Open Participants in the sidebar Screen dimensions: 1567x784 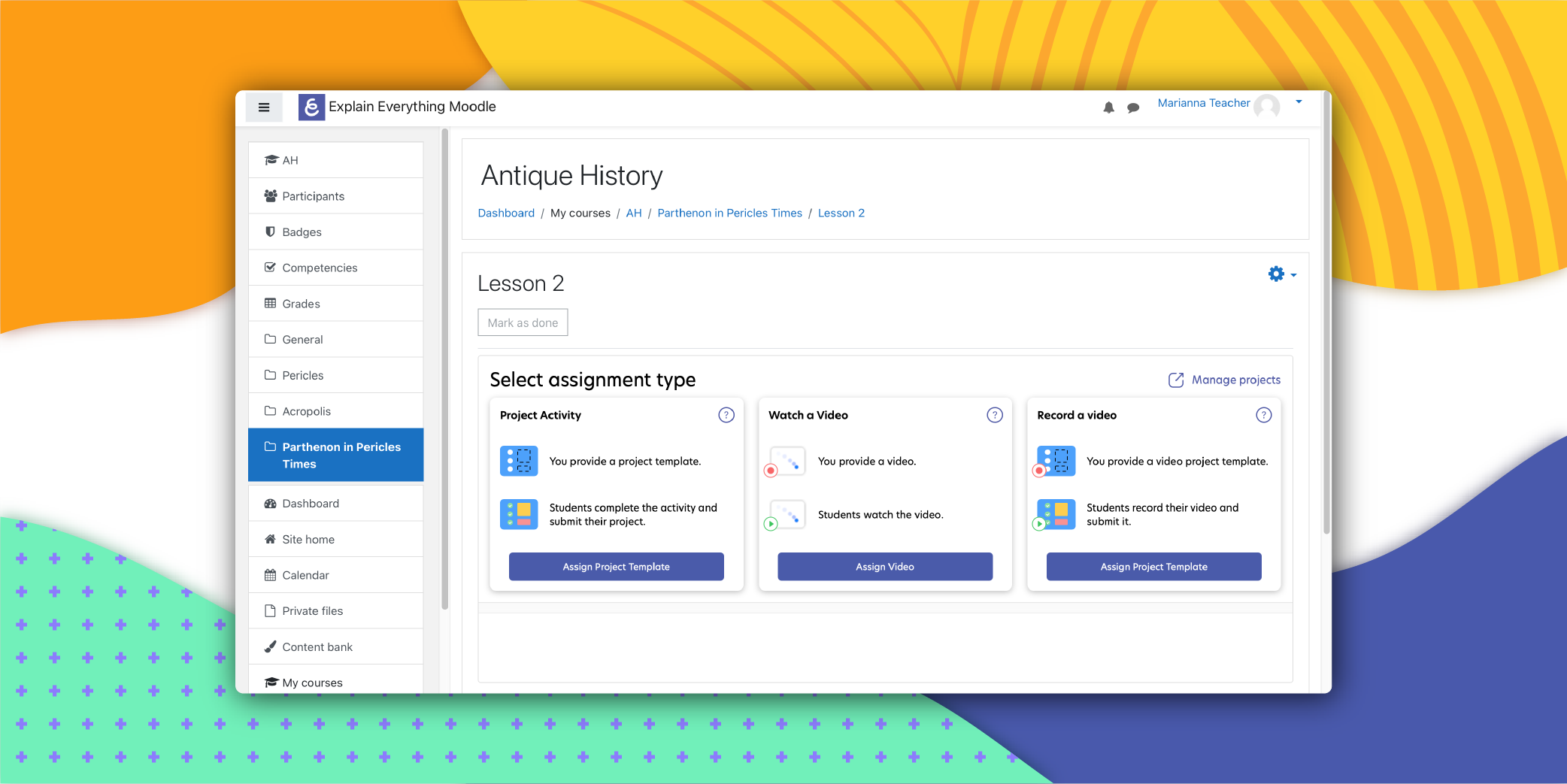tap(313, 196)
